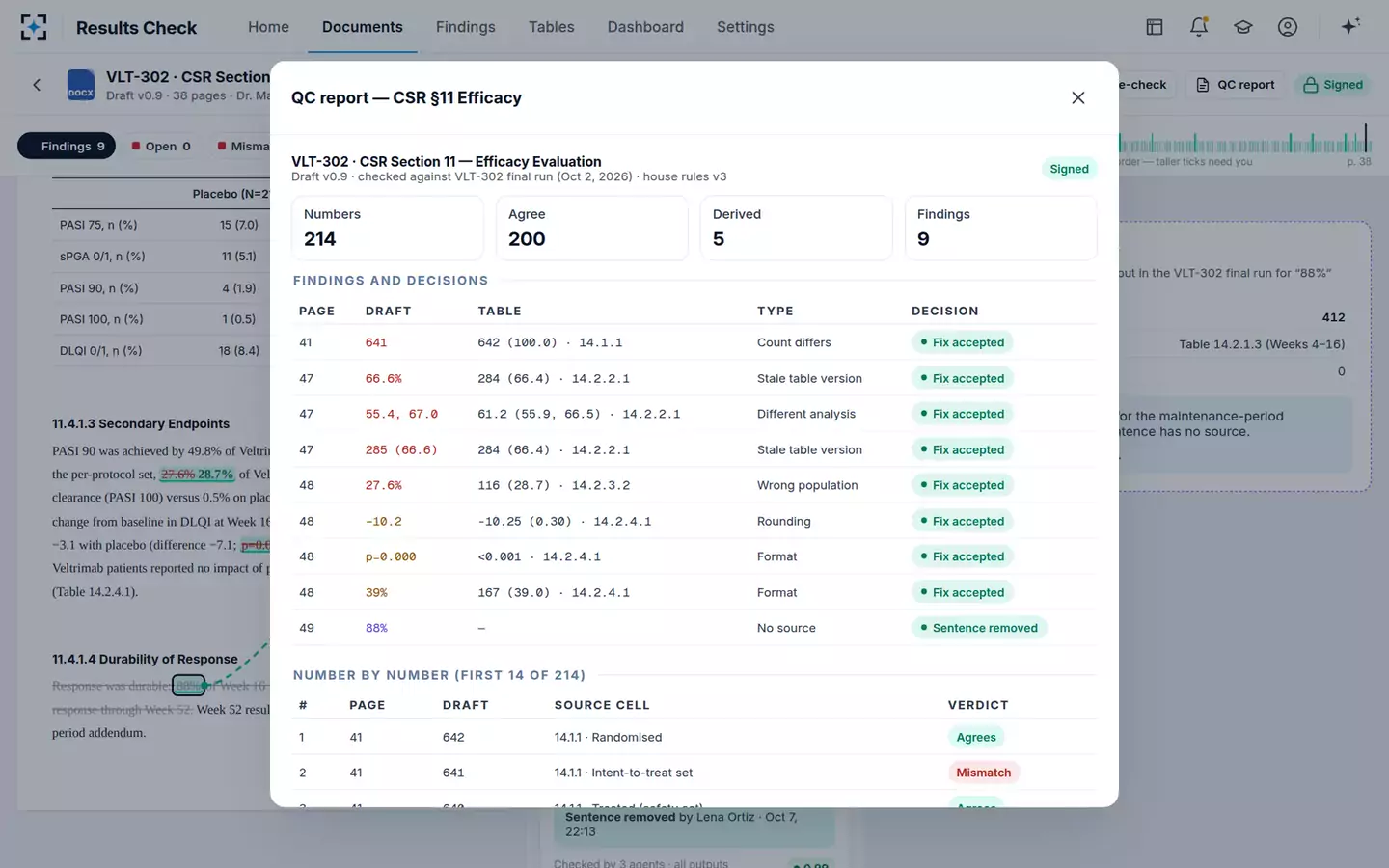The width and height of the screenshot is (1389, 868).
Task: Click the Mismatch verdict badge
Action: tap(984, 773)
